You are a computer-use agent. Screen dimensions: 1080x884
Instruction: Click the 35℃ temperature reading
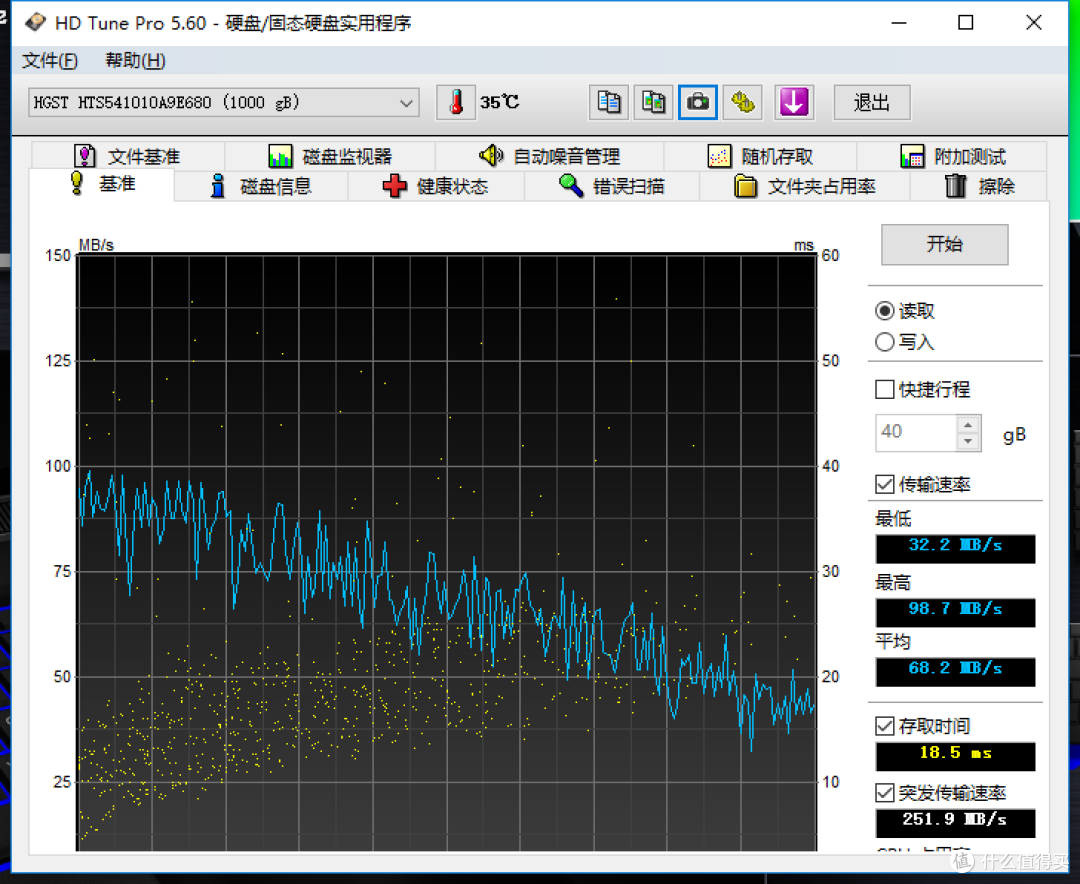tap(499, 103)
